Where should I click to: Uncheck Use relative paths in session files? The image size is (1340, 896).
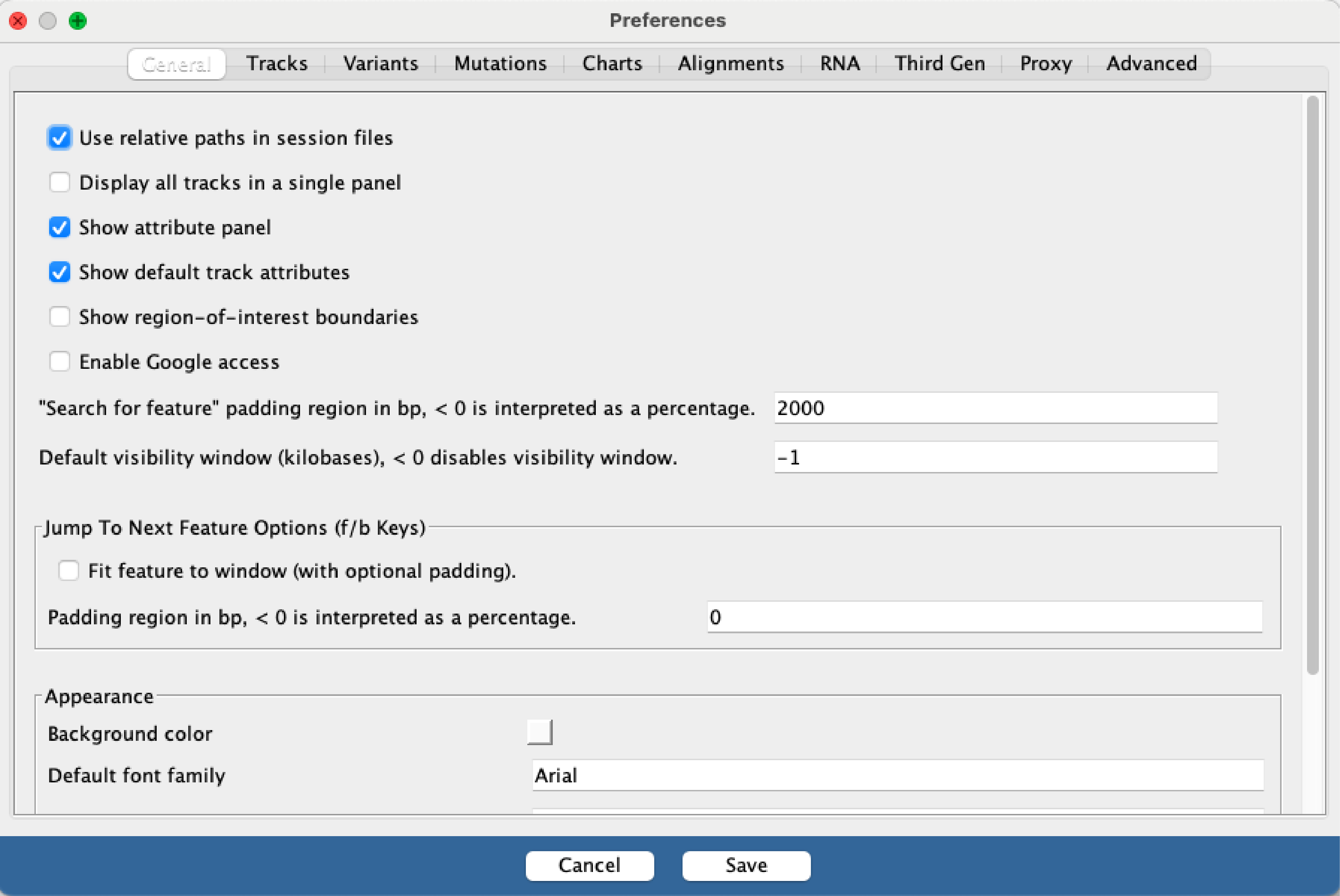[60, 138]
